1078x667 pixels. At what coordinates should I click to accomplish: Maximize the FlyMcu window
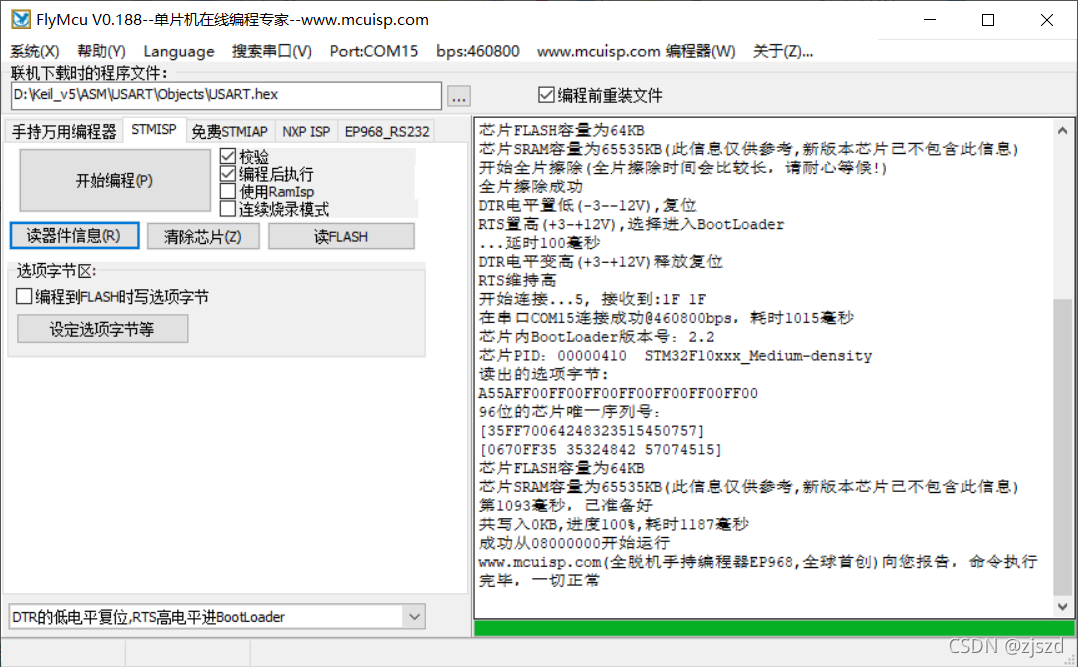tap(988, 20)
